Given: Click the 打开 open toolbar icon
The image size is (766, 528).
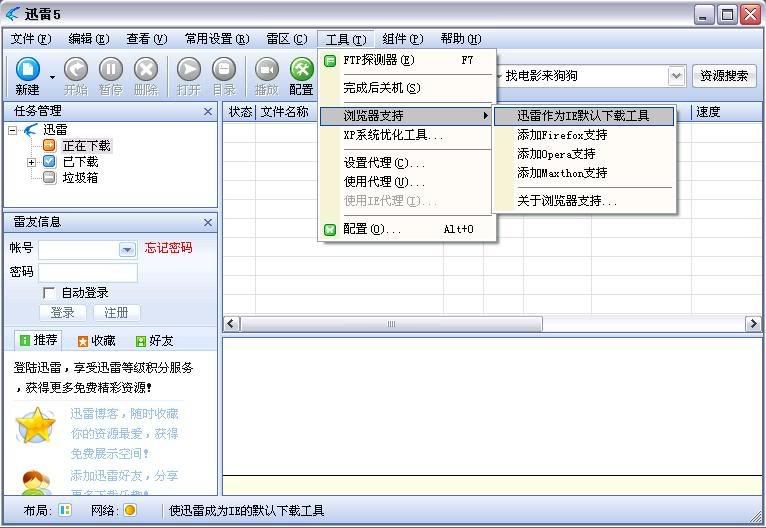Looking at the screenshot, I should coord(189,69).
